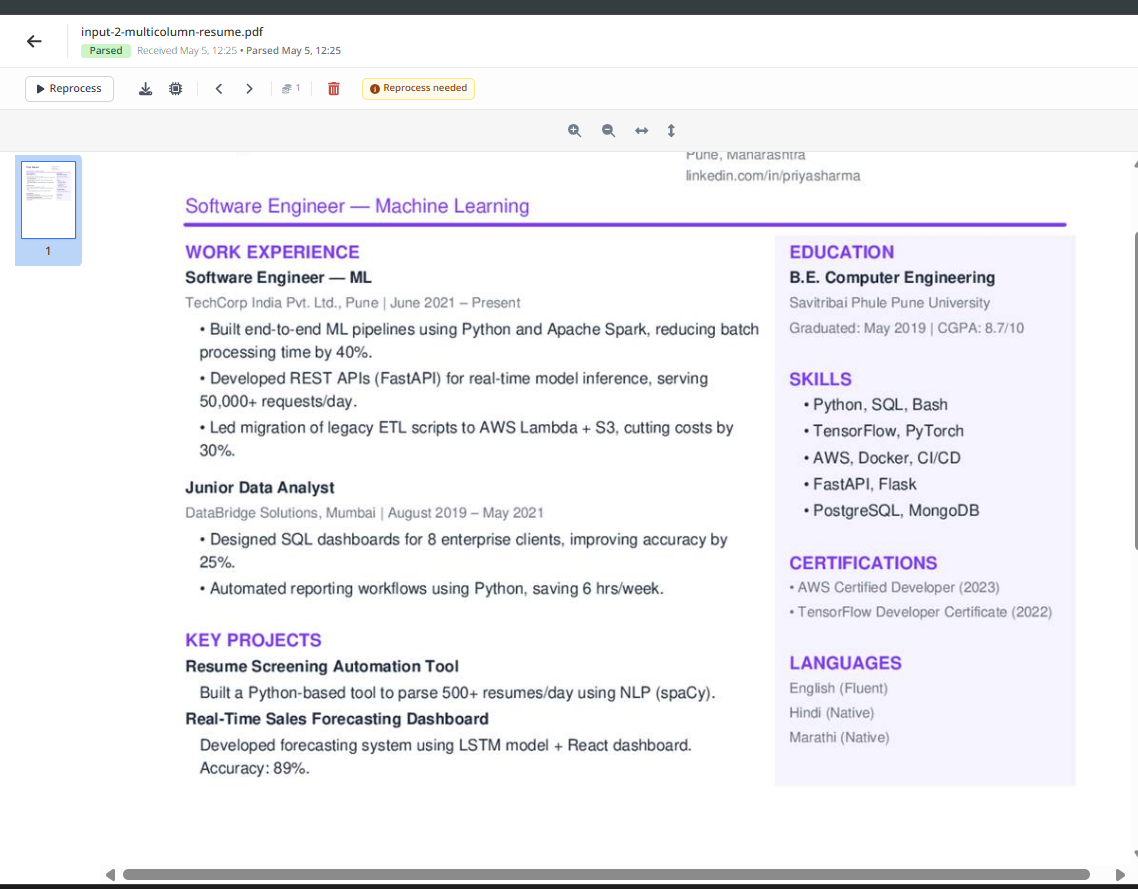Click bullet about REST APIs (FastAPI)
The height and width of the screenshot is (889, 1138).
pos(454,390)
